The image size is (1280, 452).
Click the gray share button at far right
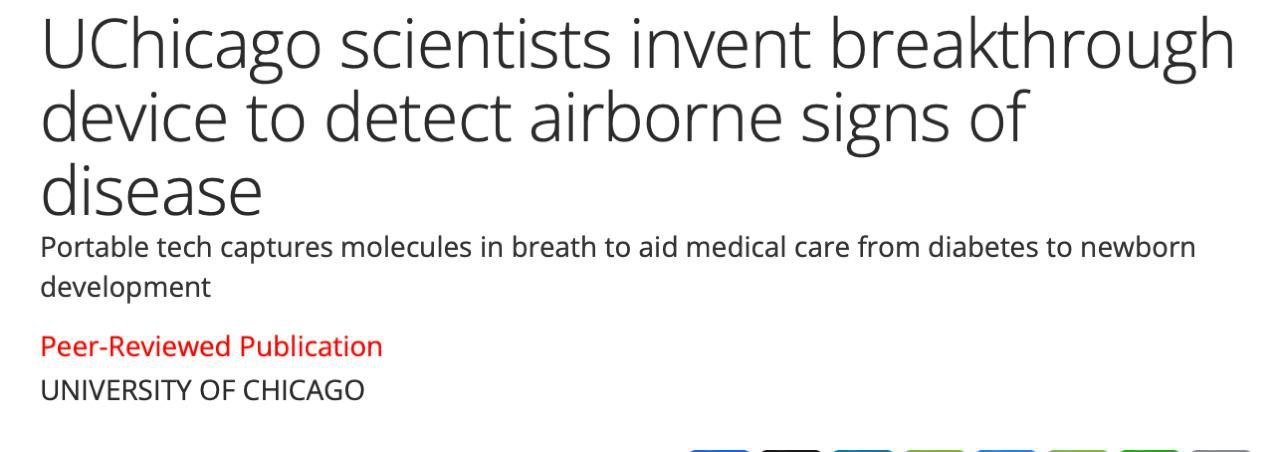1222,450
